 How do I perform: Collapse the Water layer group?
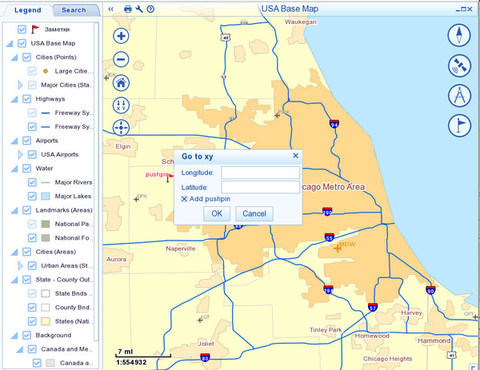click(14, 169)
